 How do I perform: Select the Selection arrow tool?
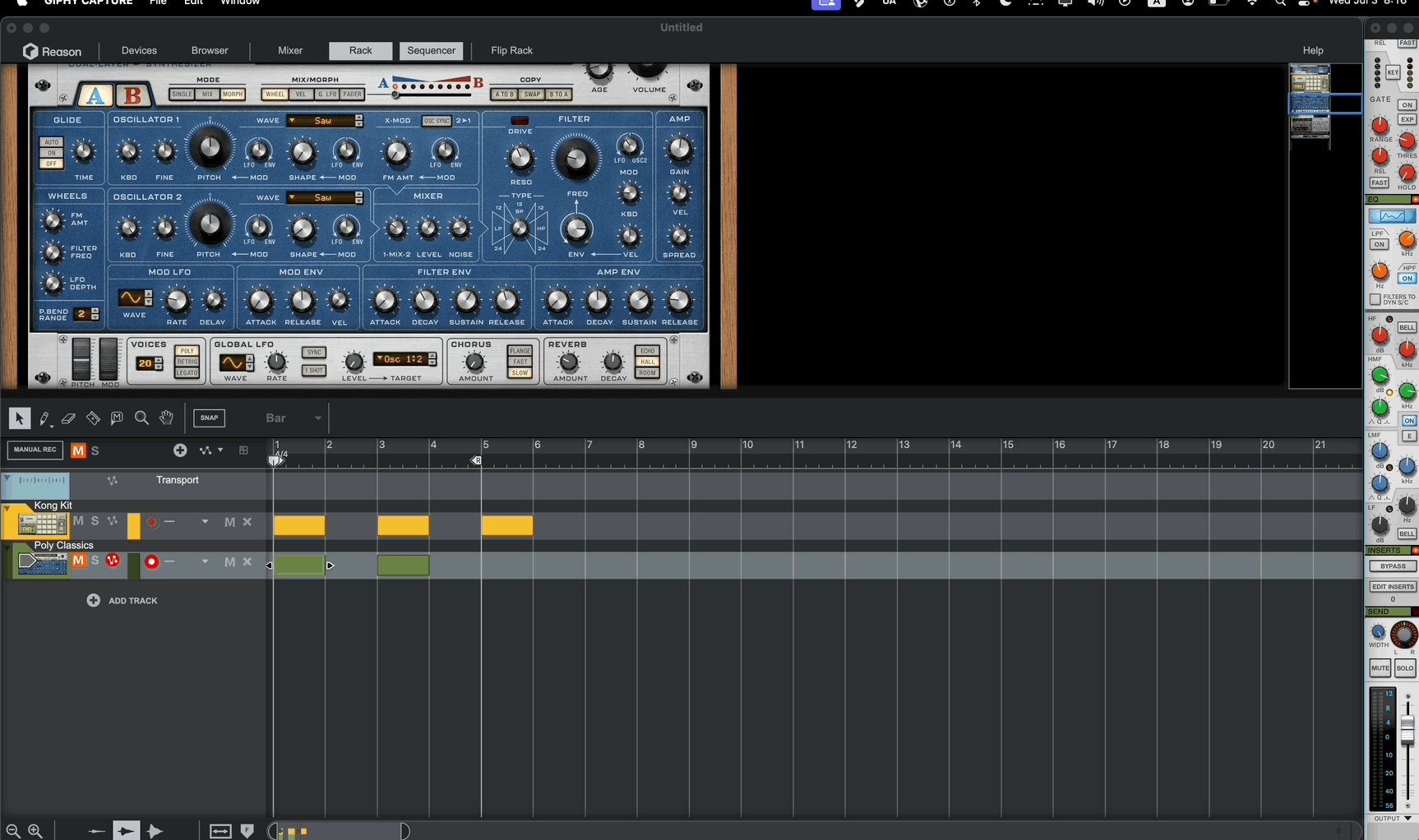tap(19, 418)
